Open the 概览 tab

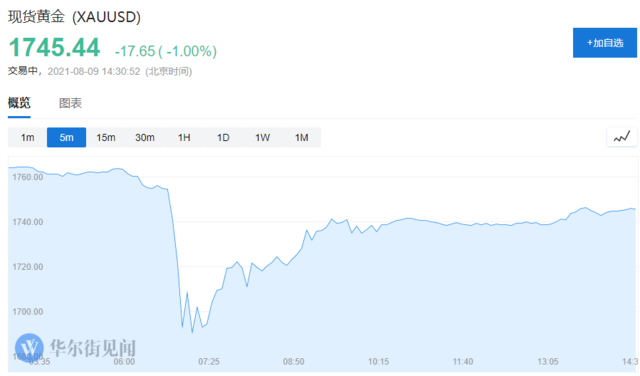19,103
